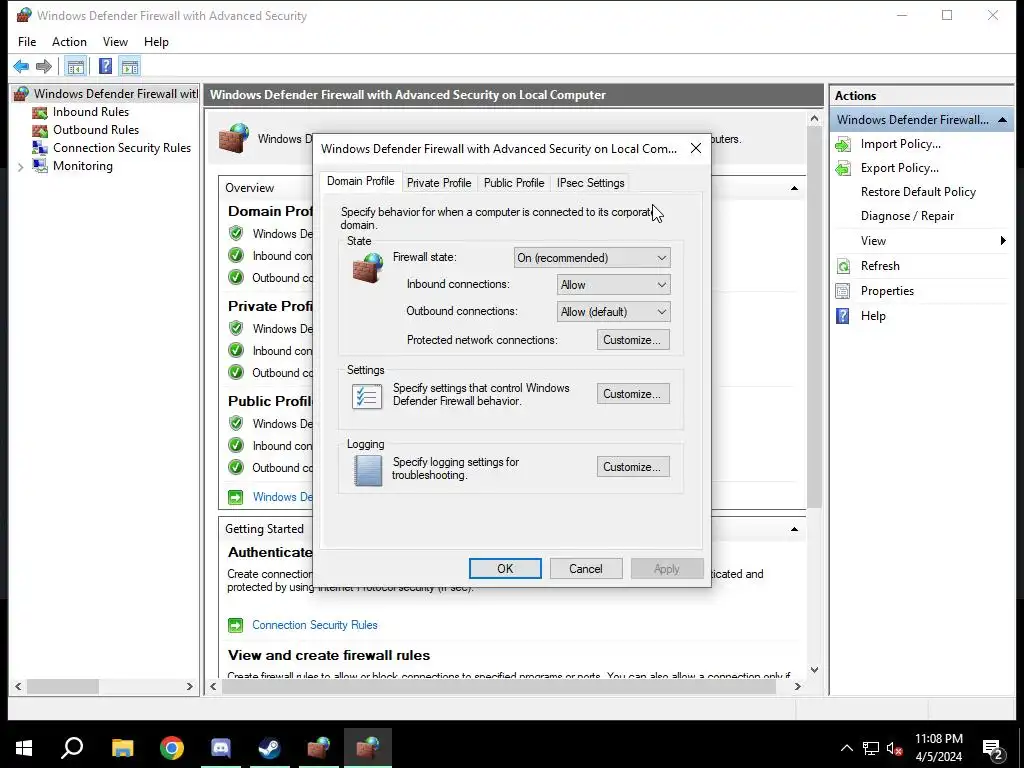Open the Outbound connections dropdown
This screenshot has width=1024, height=768.
click(x=613, y=312)
